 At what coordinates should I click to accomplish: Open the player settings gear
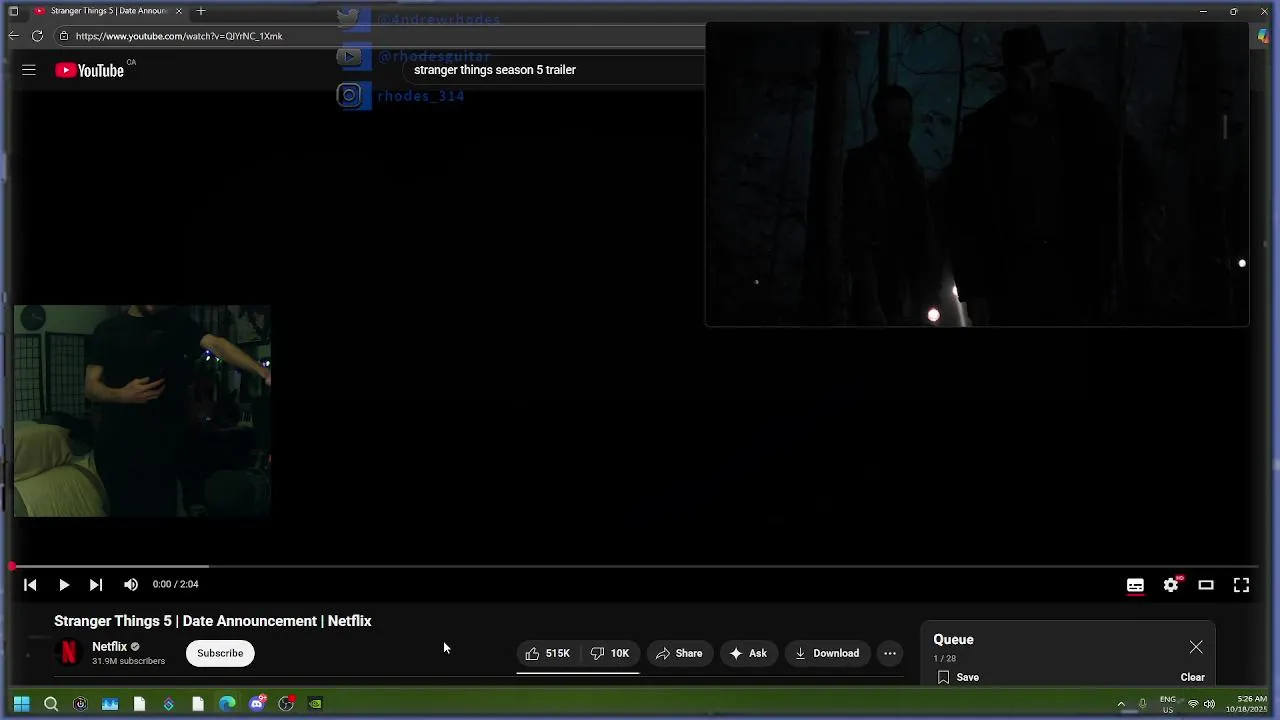1171,586
